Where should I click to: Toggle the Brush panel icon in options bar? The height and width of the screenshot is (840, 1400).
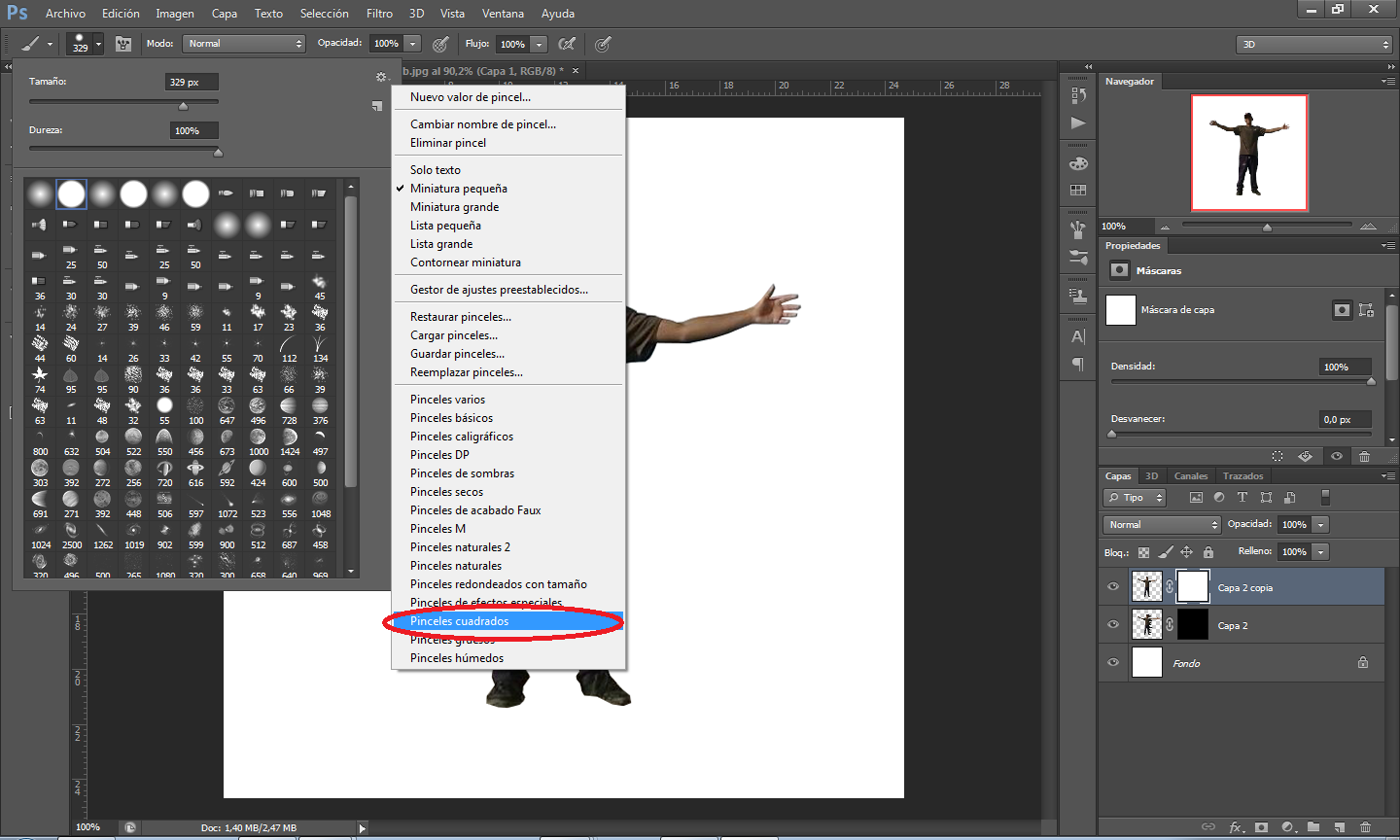pyautogui.click(x=123, y=44)
